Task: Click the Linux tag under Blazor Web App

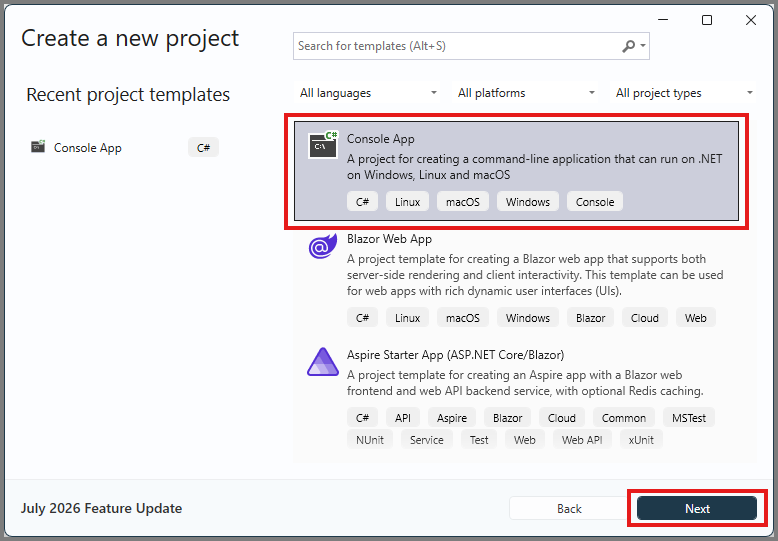Action: click(x=407, y=318)
